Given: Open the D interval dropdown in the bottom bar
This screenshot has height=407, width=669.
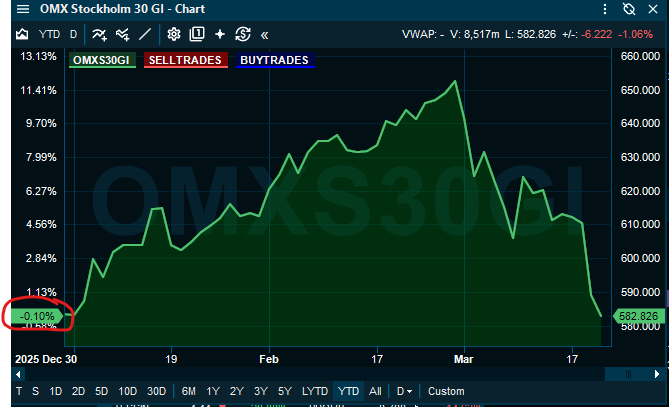Looking at the screenshot, I should 404,391.
